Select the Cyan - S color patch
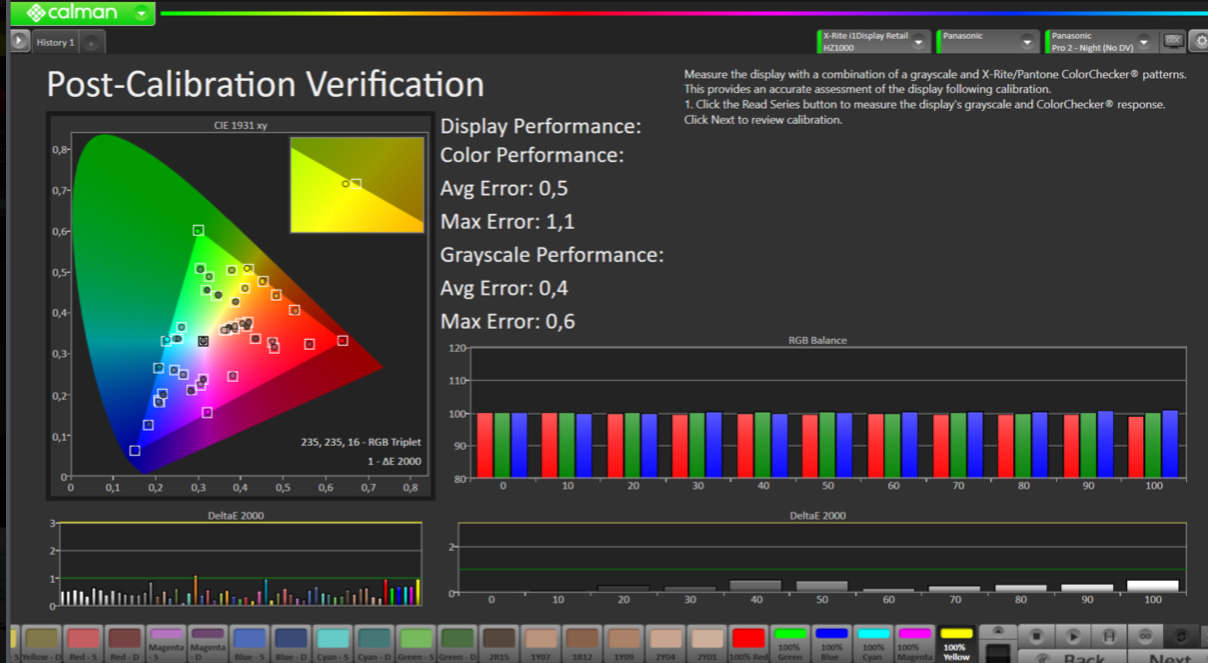 [x=332, y=642]
